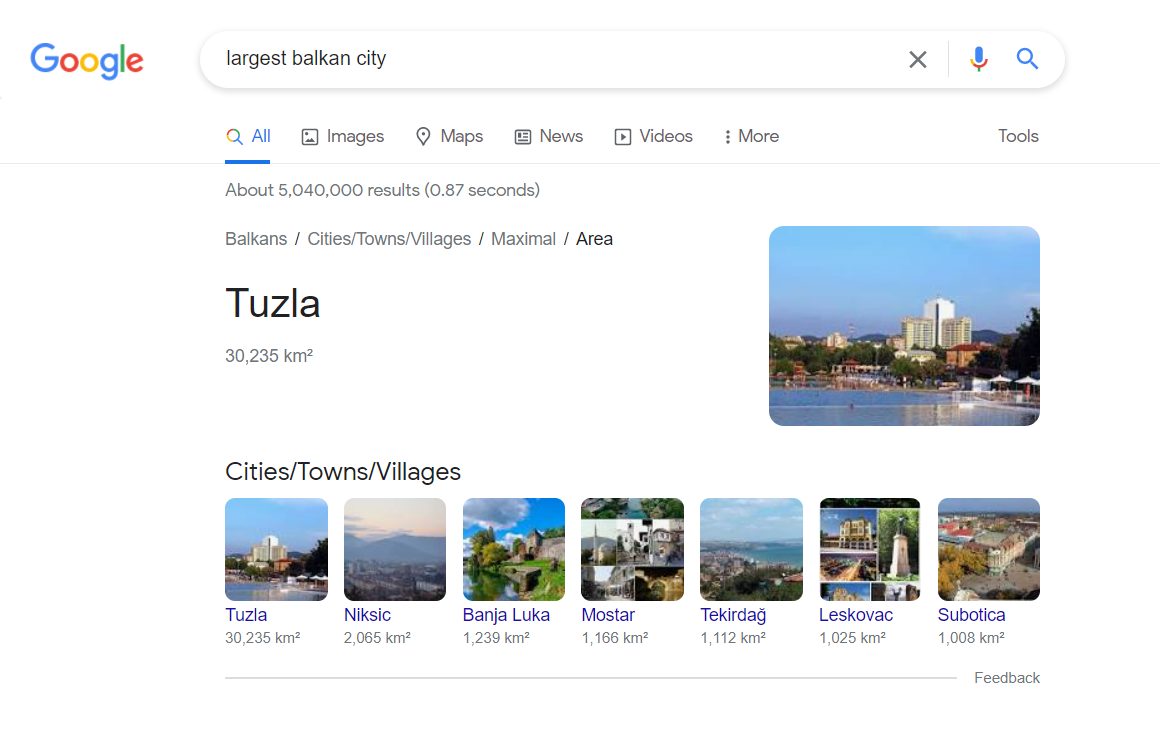Viewport: 1160px width, 741px height.
Task: Open the large Tuzla photo
Action: [x=904, y=326]
